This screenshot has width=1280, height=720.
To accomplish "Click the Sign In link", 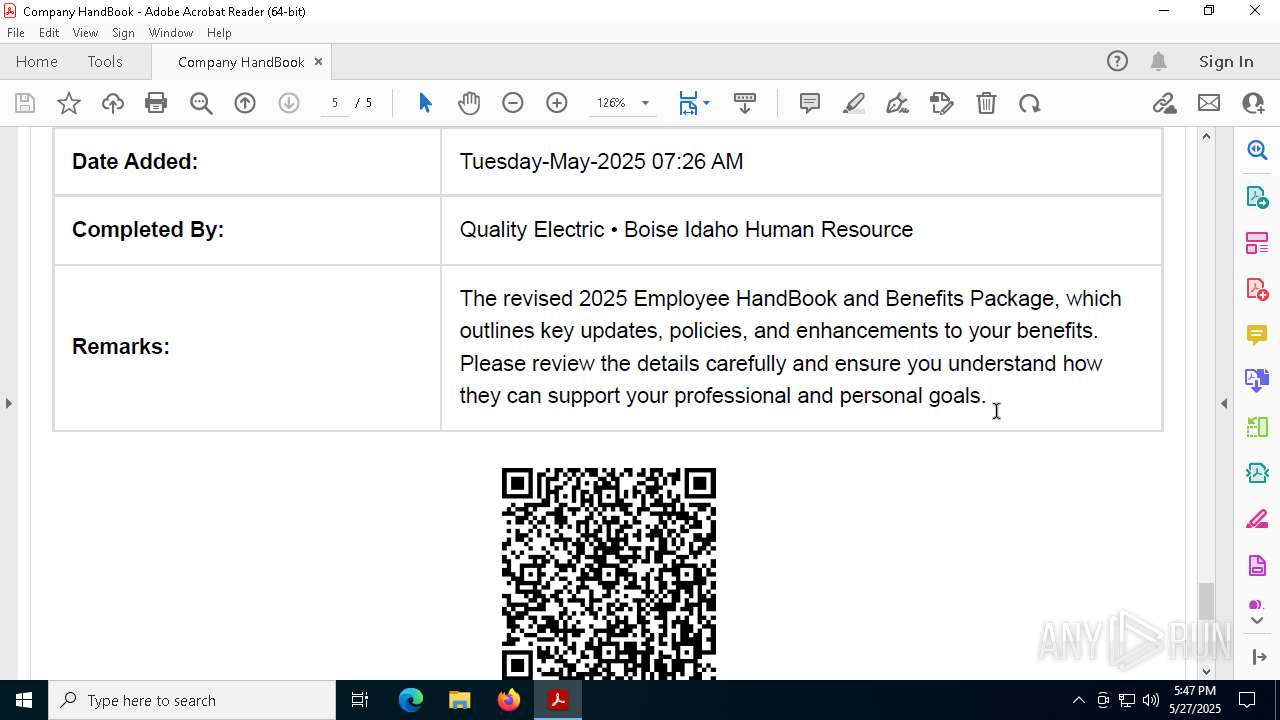I will point(1226,62).
